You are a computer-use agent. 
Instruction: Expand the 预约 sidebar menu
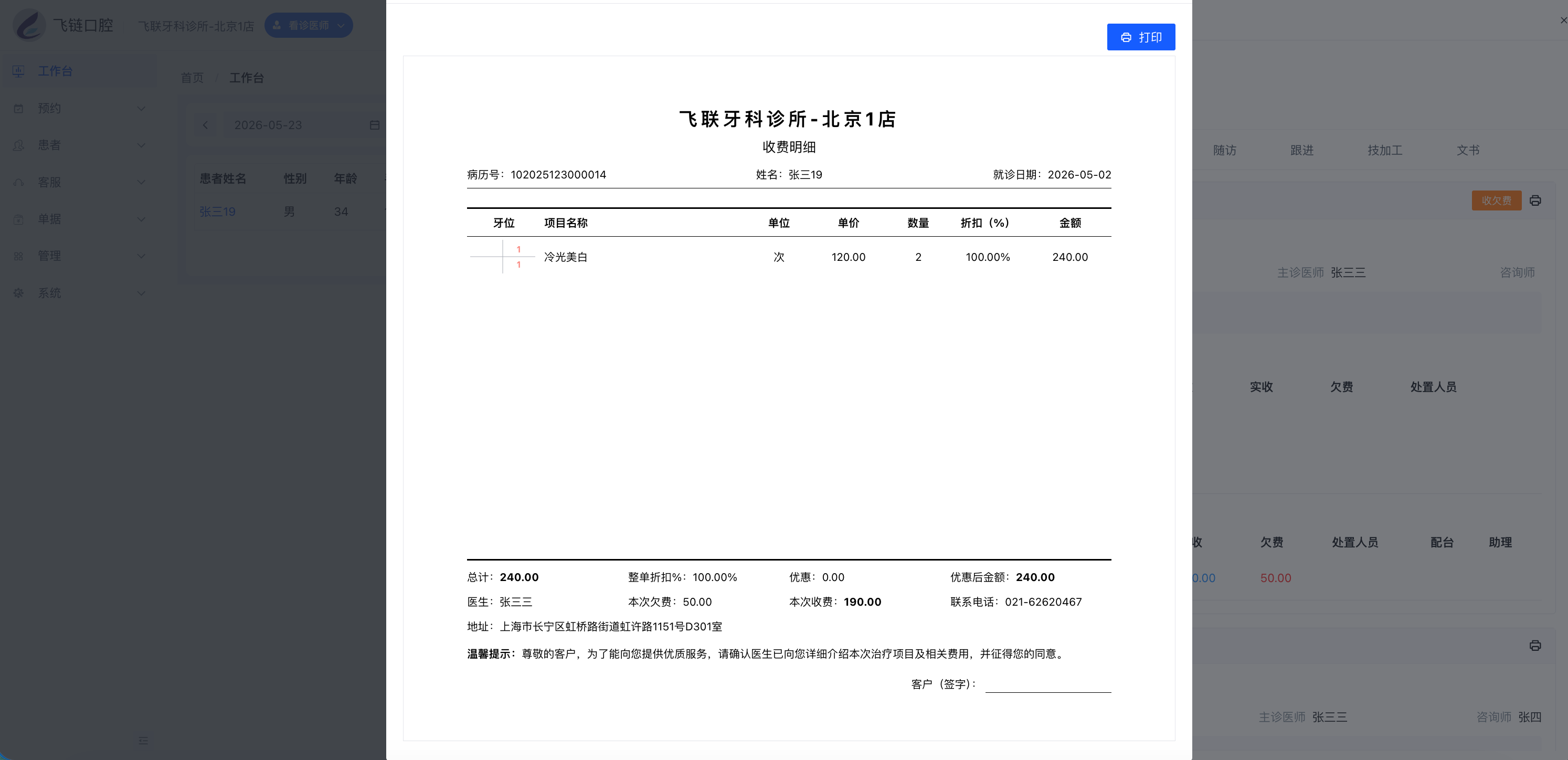point(79,109)
